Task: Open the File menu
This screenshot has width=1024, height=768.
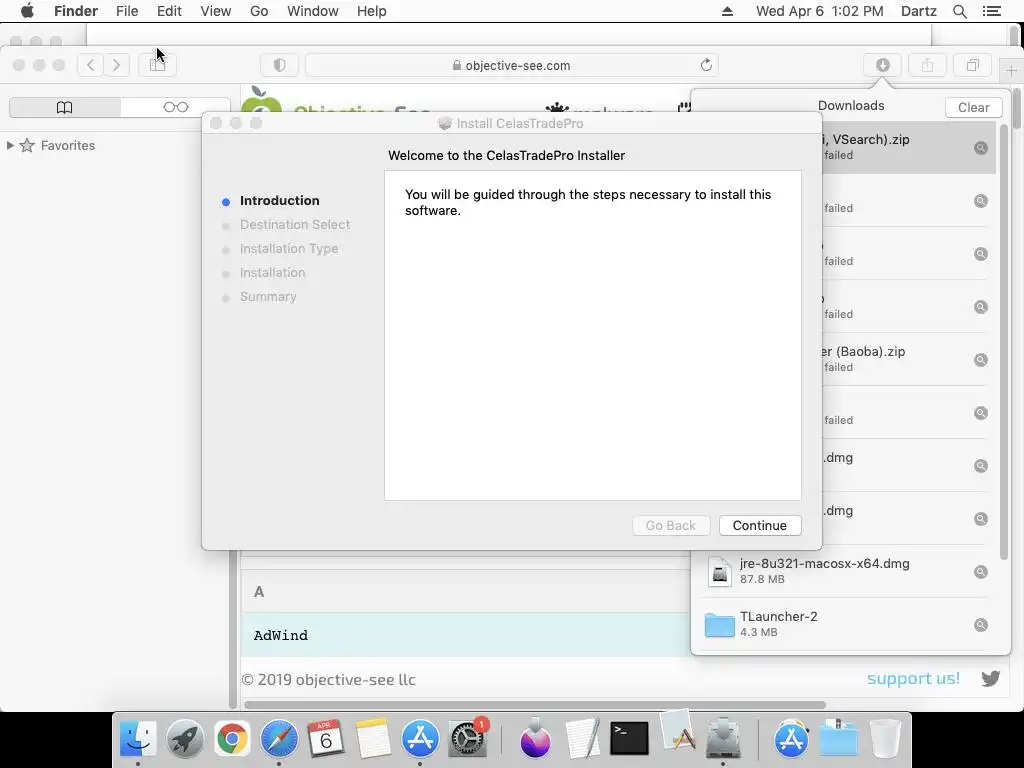Action: 127,11
